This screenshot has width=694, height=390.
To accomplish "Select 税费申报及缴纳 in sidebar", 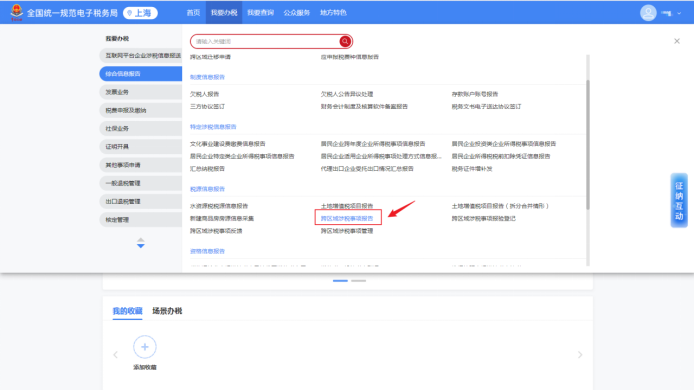I will pos(141,110).
